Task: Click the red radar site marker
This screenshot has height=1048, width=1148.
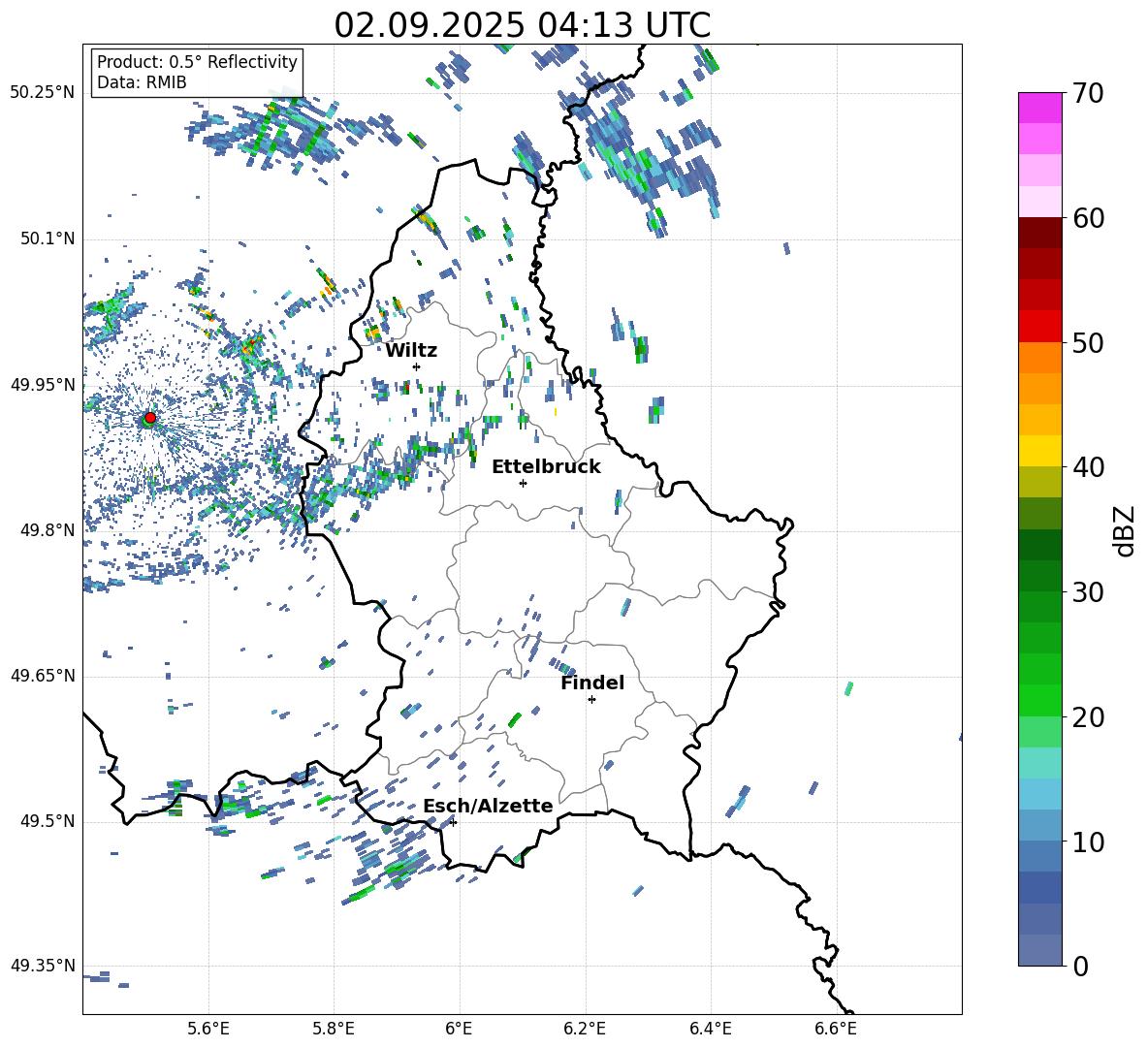Action: 150,418
